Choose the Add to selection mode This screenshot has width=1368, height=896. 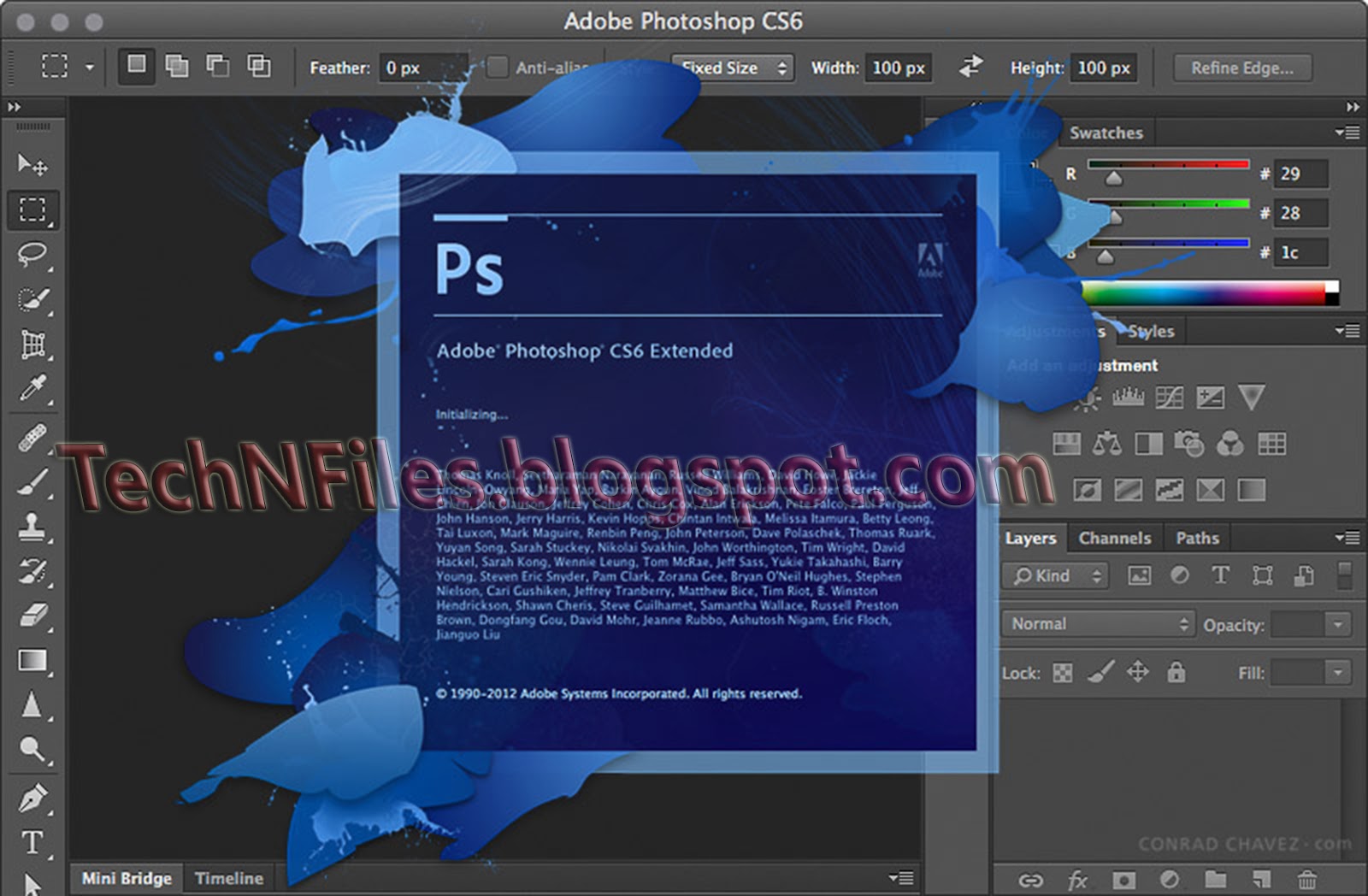point(177,66)
